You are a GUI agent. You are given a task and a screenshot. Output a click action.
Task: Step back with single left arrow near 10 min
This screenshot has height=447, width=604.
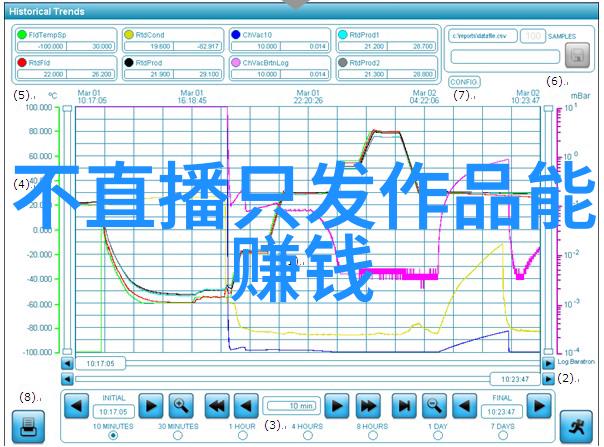click(246, 406)
